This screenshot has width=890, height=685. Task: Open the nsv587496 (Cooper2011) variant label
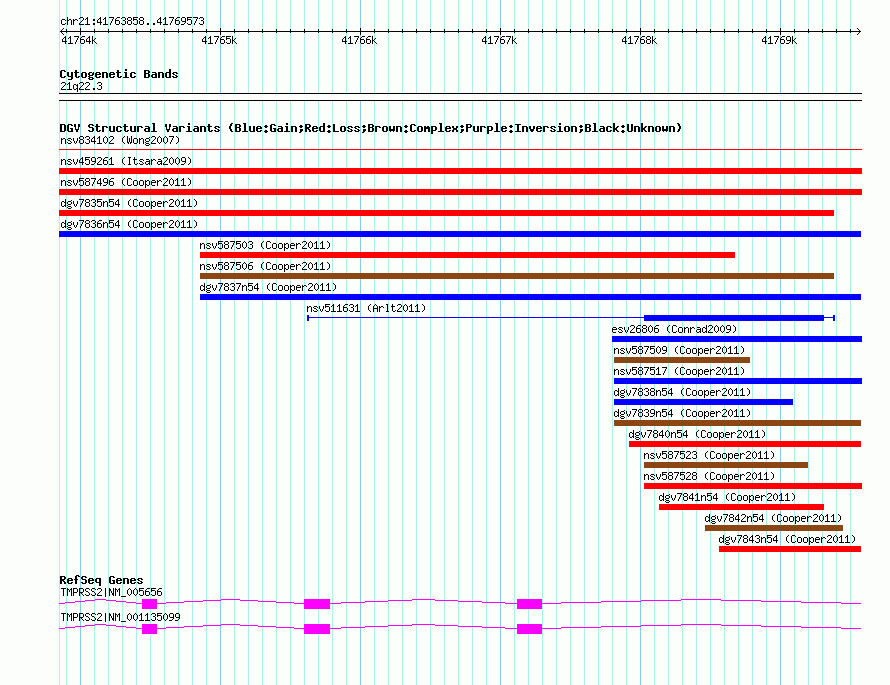coord(126,182)
